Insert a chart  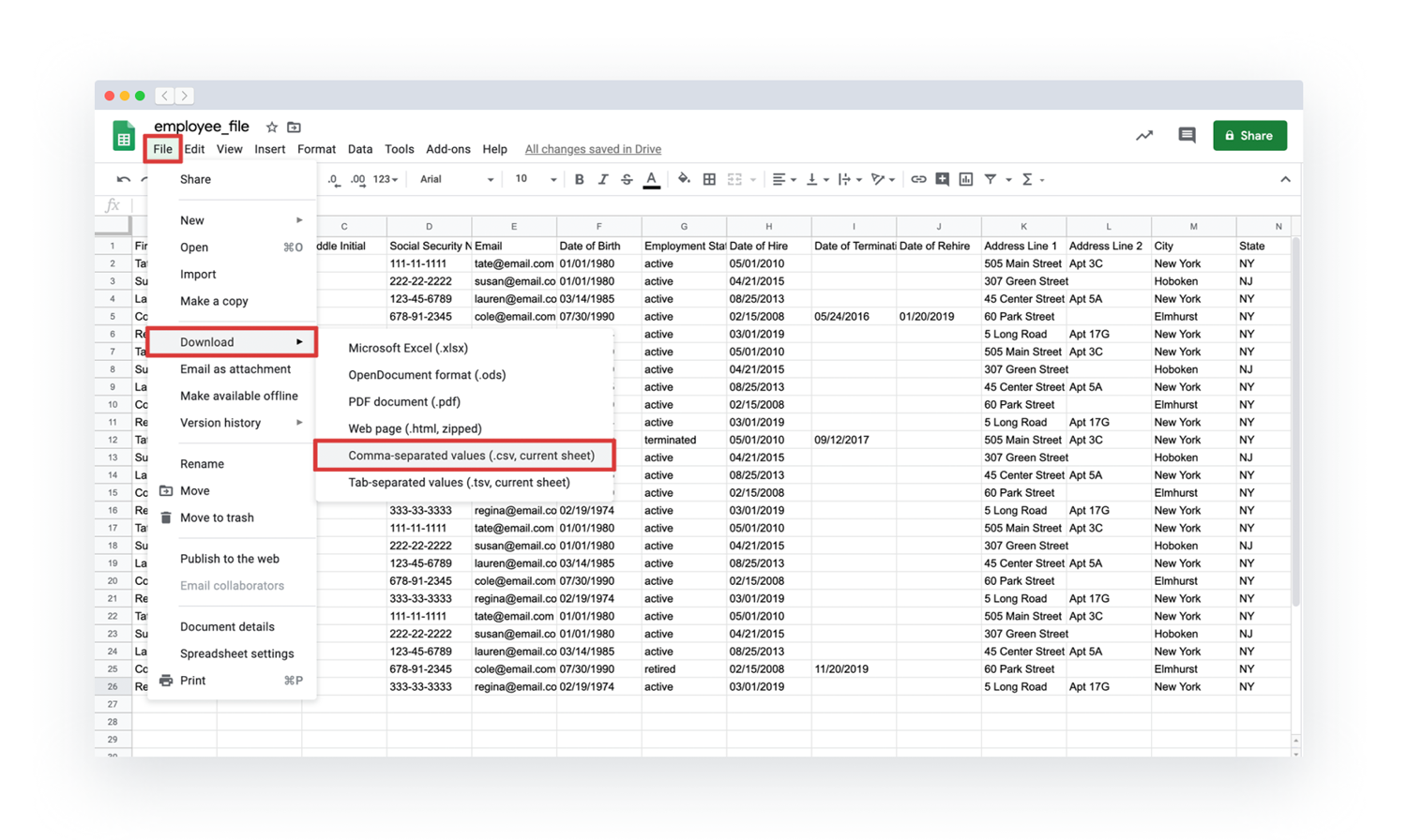point(966,179)
